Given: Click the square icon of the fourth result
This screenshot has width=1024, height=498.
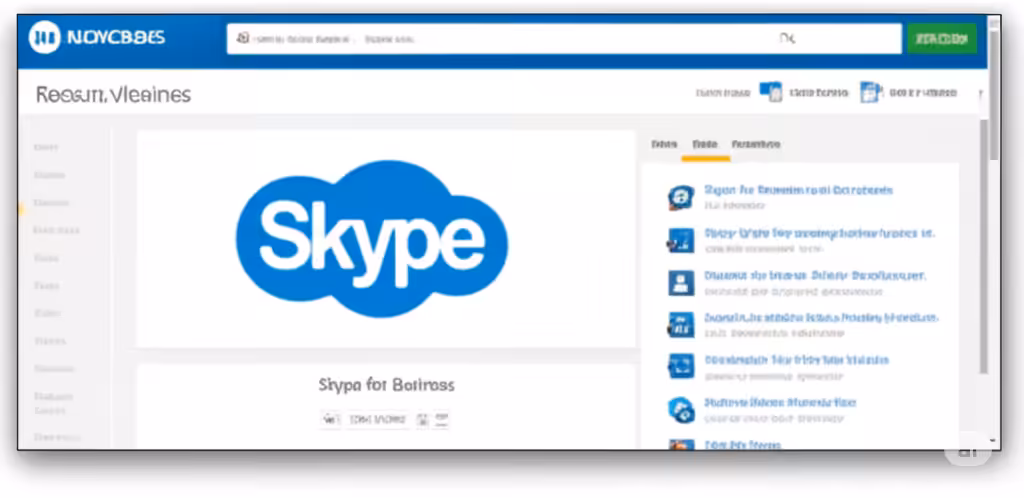Looking at the screenshot, I should click(680, 324).
